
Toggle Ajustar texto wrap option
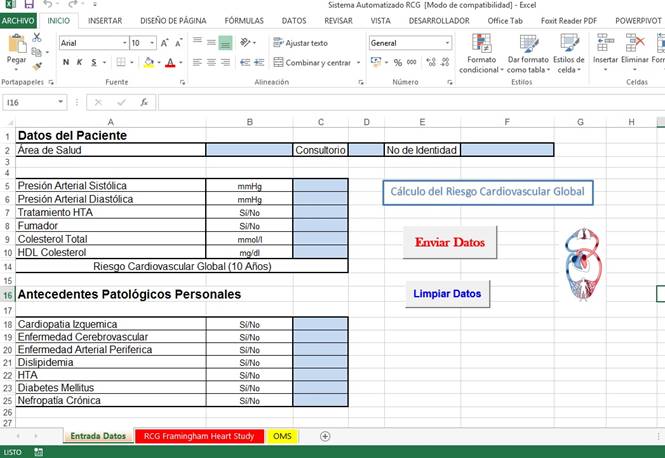coord(300,43)
